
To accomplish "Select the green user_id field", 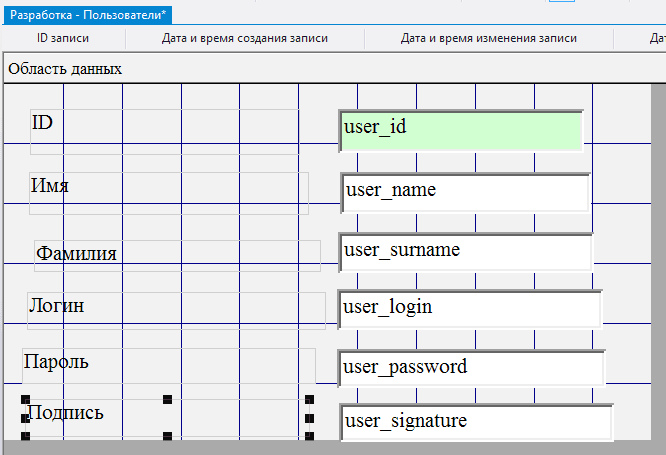I will tap(460, 130).
